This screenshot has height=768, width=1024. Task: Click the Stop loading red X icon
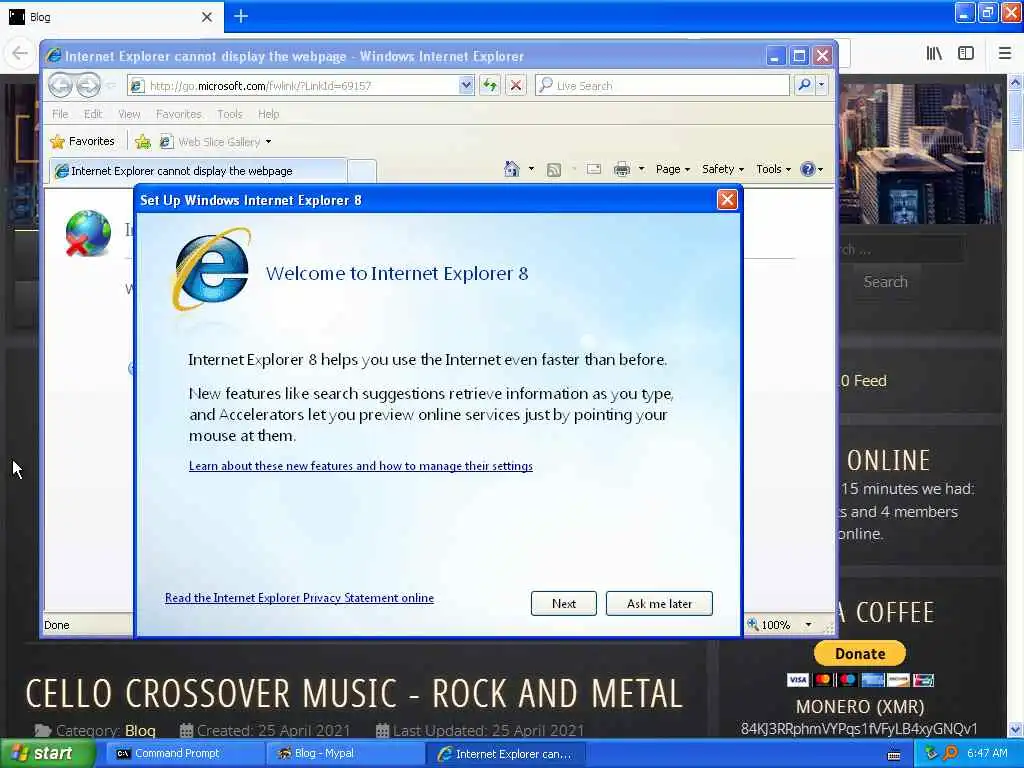coord(516,85)
